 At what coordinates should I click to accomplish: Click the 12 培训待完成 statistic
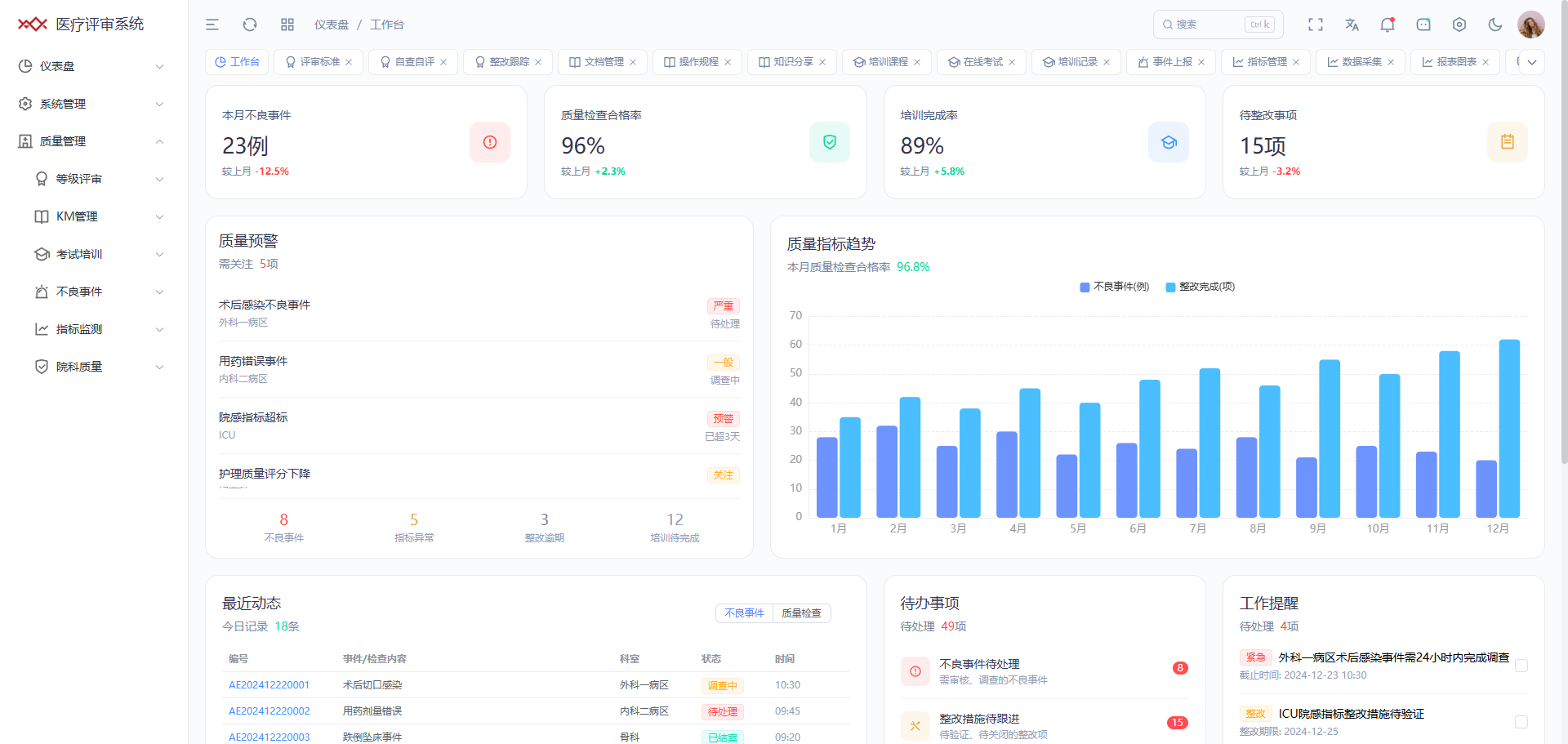pos(675,528)
